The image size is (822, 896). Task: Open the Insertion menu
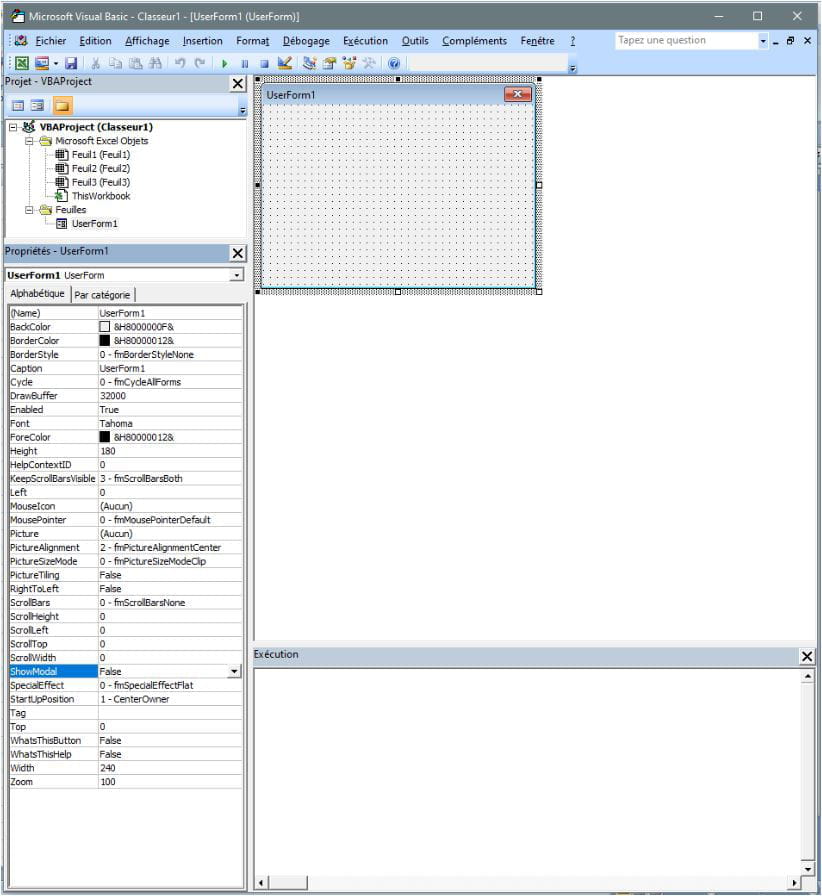click(x=202, y=41)
